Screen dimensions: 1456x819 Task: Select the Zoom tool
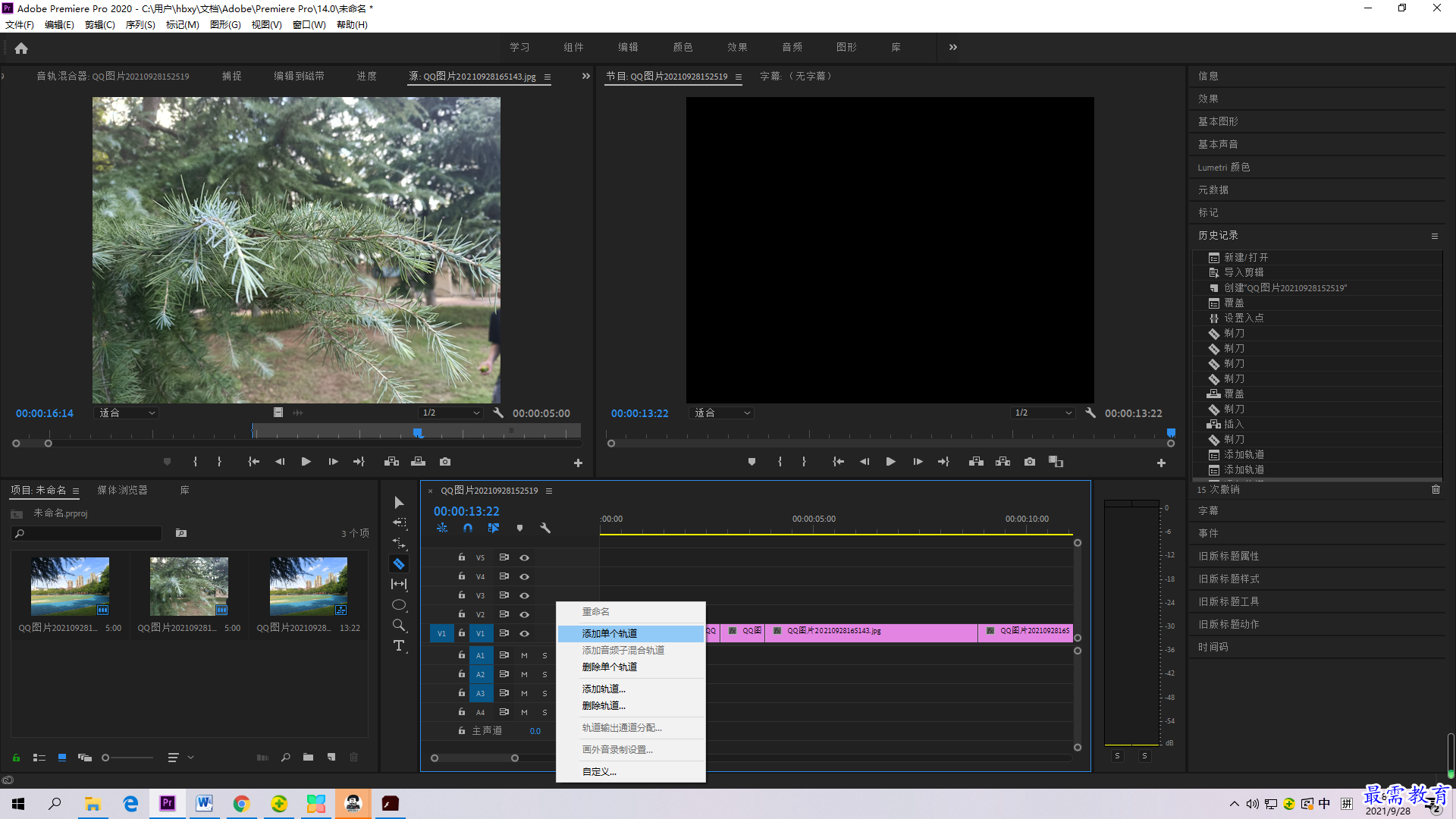pyautogui.click(x=399, y=625)
